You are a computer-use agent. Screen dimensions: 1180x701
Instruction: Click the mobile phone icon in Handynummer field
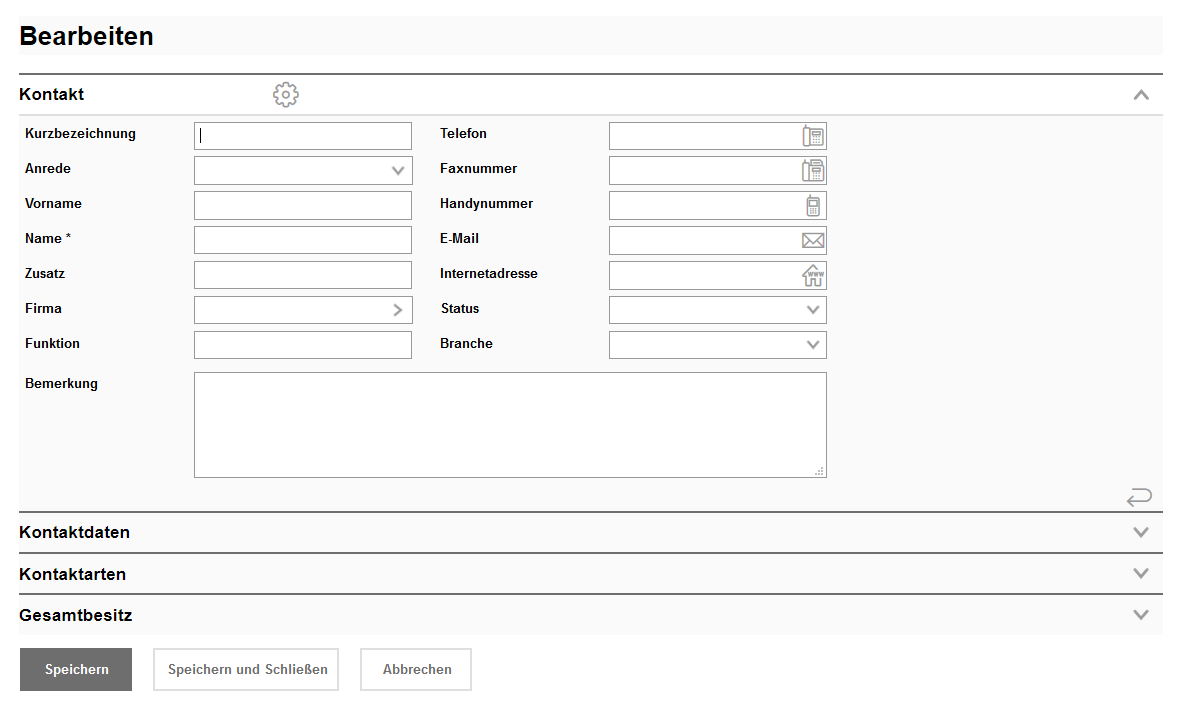[x=813, y=206]
